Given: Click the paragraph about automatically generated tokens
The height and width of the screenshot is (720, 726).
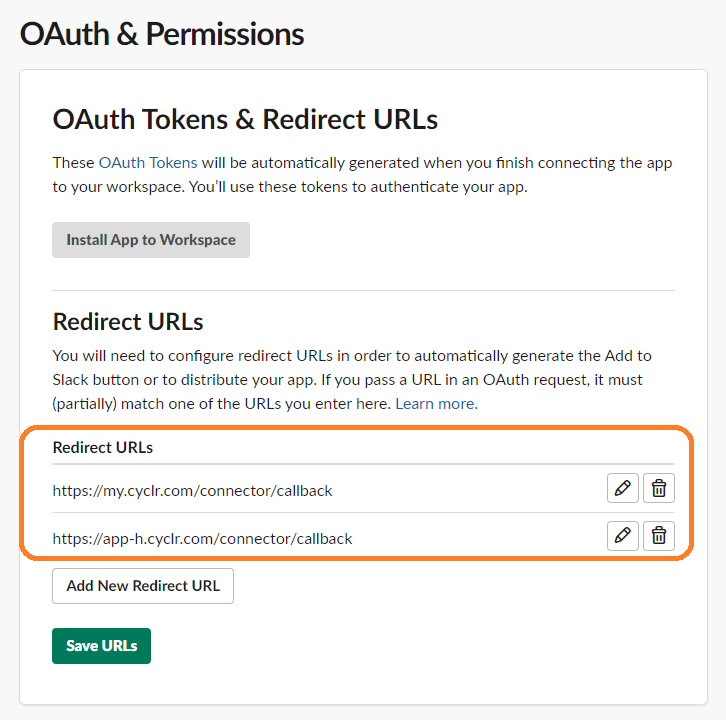Looking at the screenshot, I should (x=362, y=175).
